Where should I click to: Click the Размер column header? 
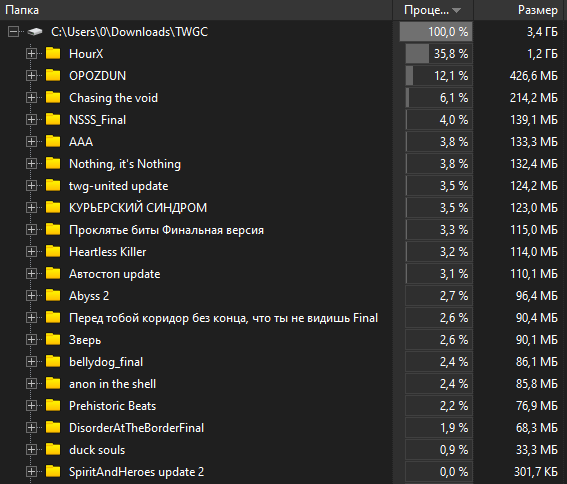pos(520,10)
